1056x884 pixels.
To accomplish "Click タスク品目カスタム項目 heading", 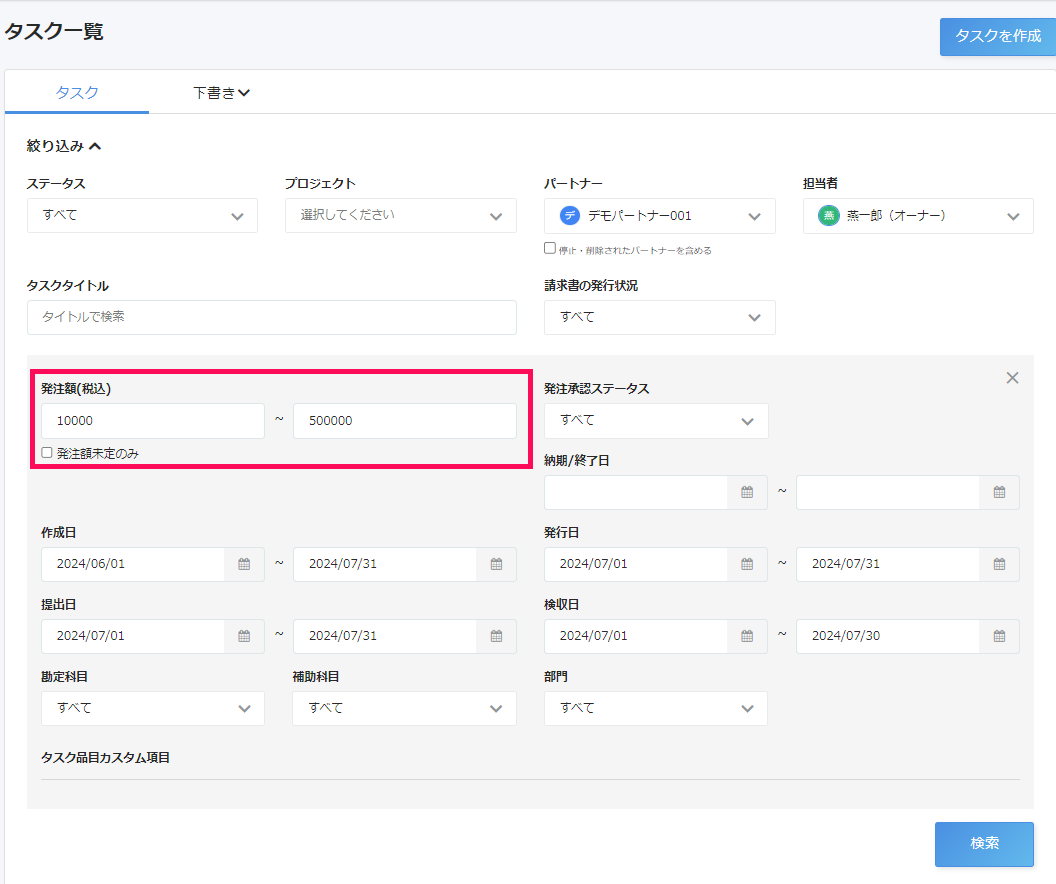I will [105, 757].
